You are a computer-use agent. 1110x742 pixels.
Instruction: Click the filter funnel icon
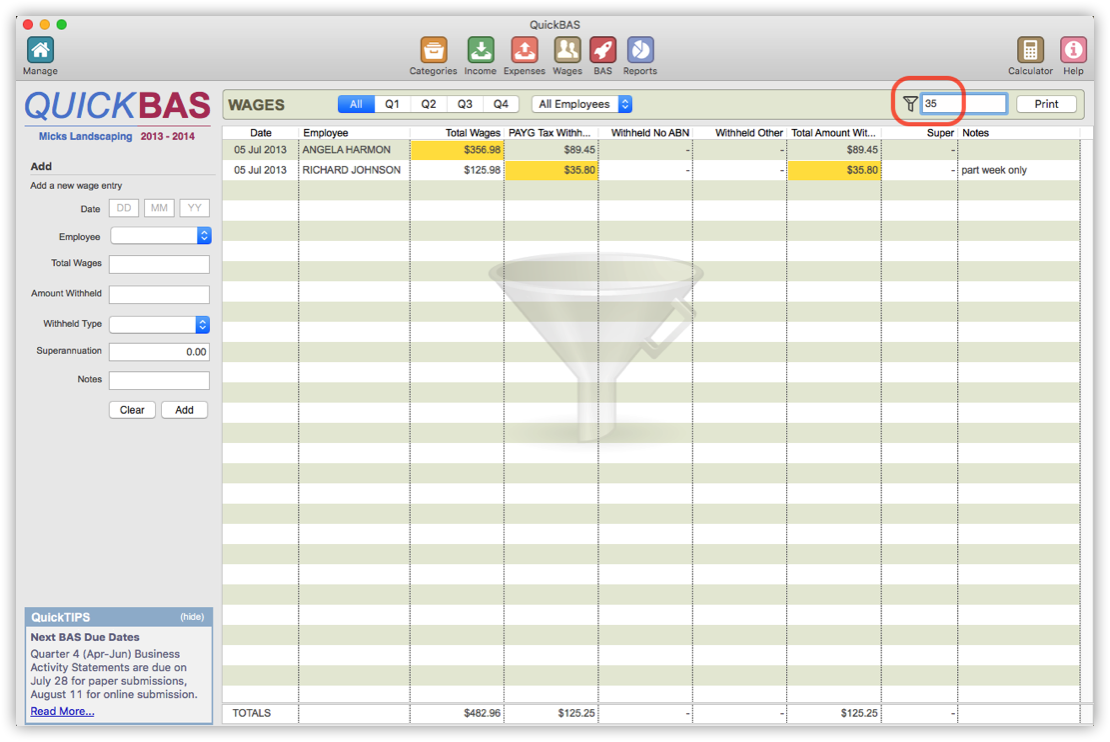pyautogui.click(x=909, y=103)
